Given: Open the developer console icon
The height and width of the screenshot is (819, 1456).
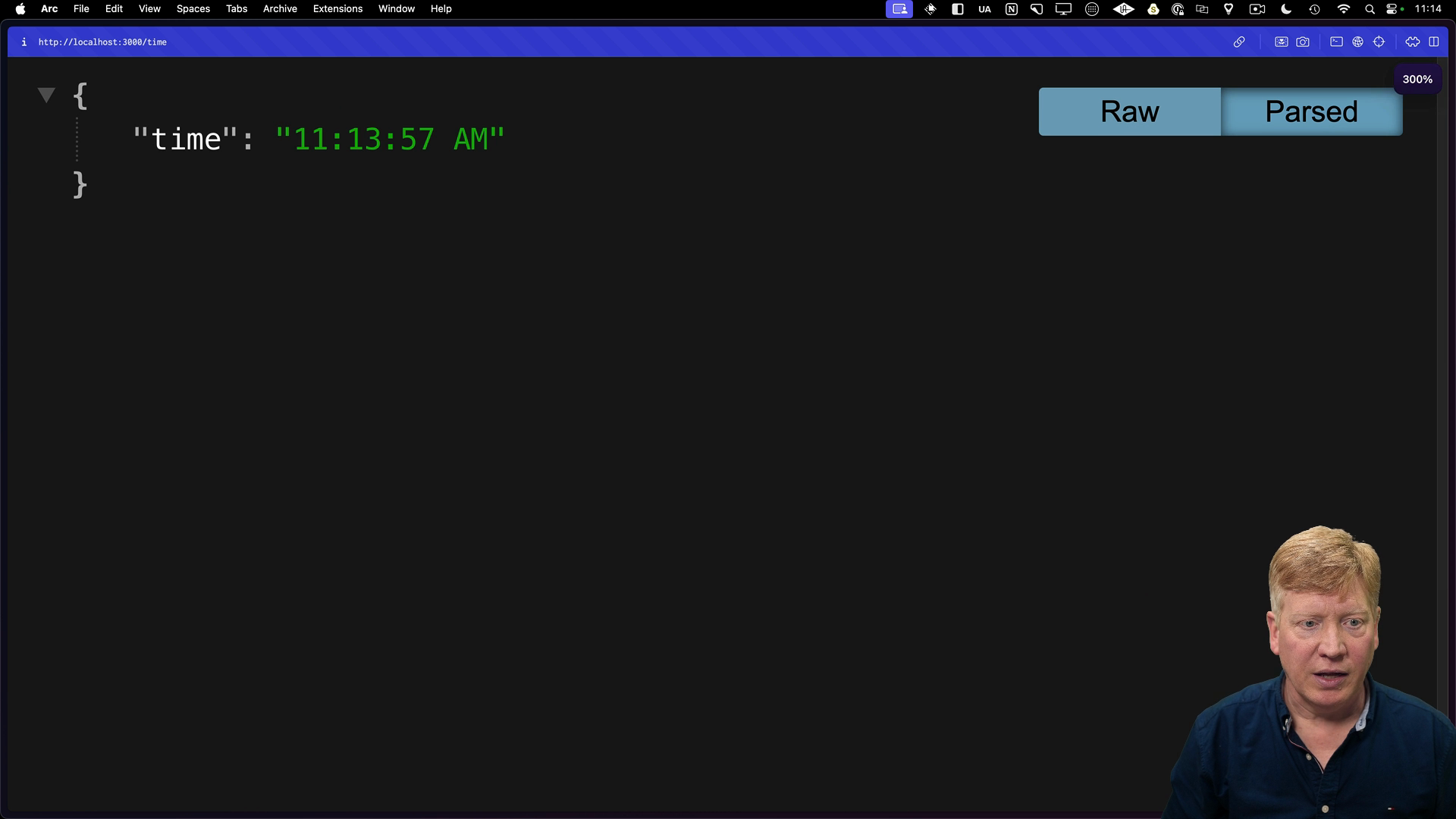Looking at the screenshot, I should 1336,42.
